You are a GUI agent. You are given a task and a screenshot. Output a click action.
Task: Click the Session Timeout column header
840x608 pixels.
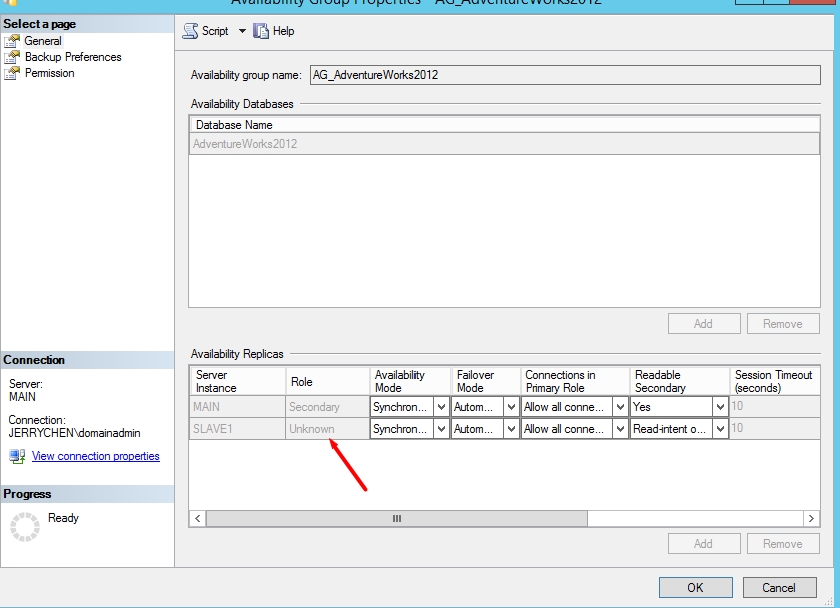[775, 381]
